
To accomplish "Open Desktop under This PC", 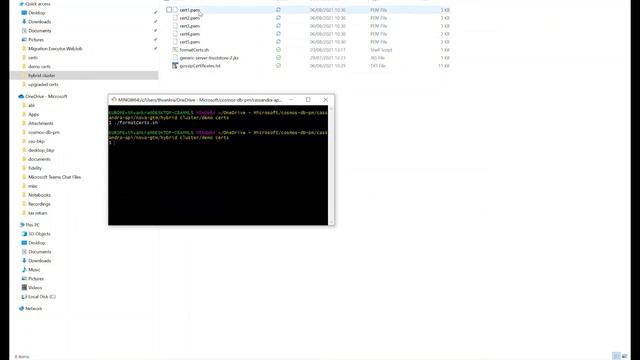I will pos(37,243).
